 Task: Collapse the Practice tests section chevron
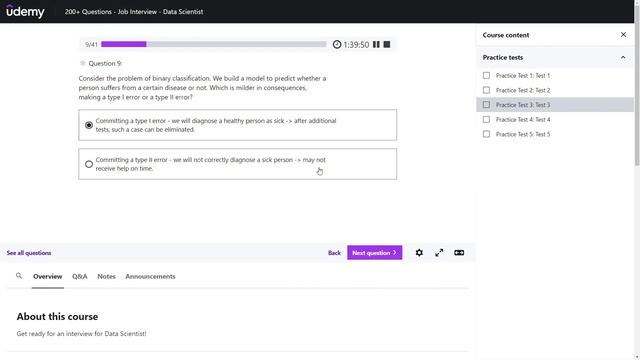tap(623, 58)
